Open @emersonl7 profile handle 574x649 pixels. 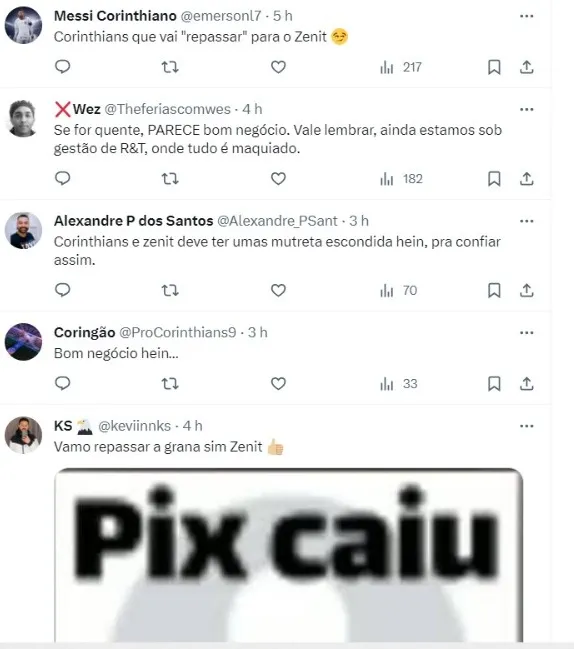tap(221, 16)
